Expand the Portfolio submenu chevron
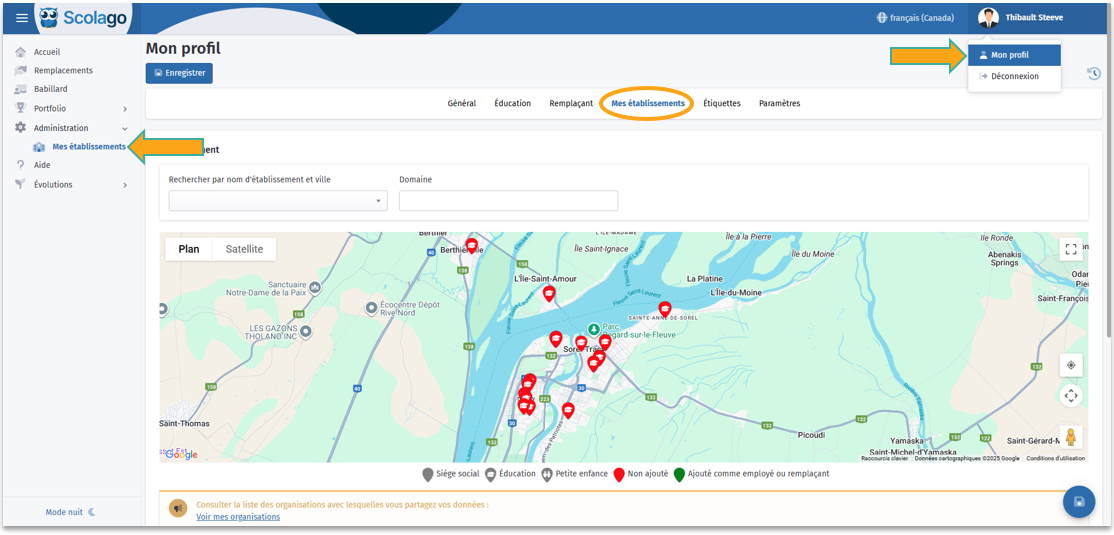 tap(125, 109)
